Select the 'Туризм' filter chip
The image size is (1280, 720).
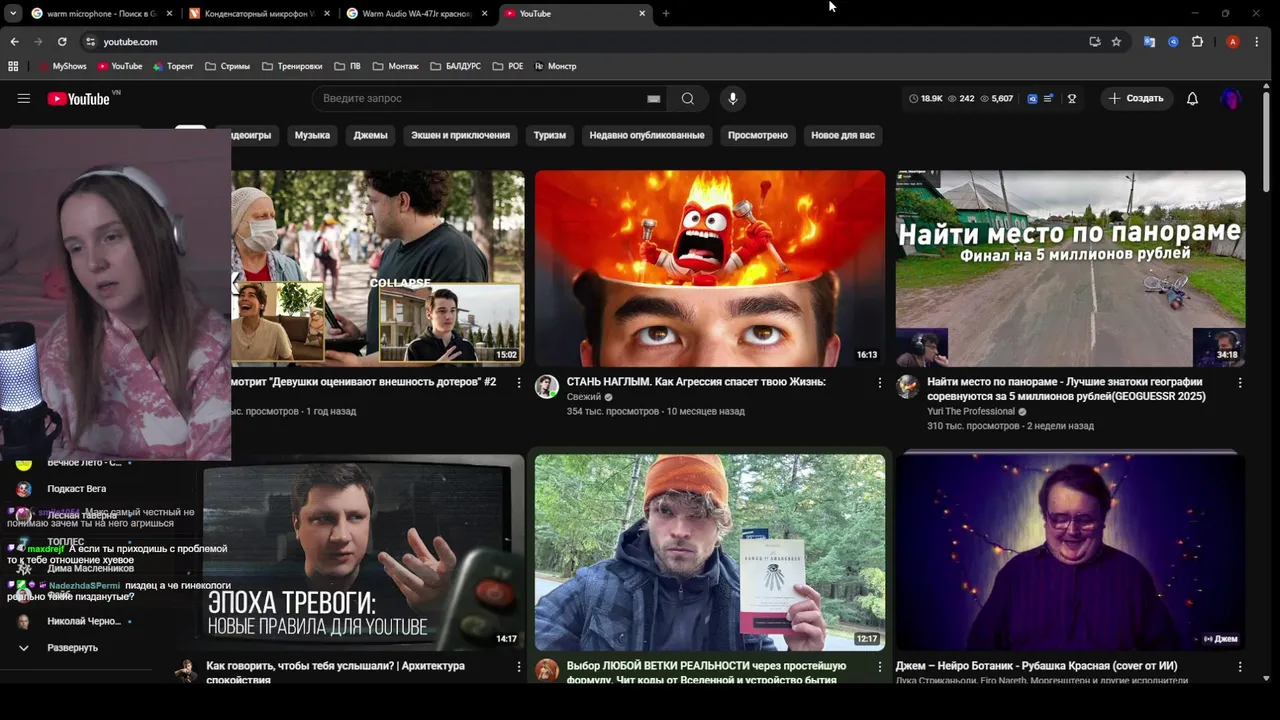tap(550, 135)
